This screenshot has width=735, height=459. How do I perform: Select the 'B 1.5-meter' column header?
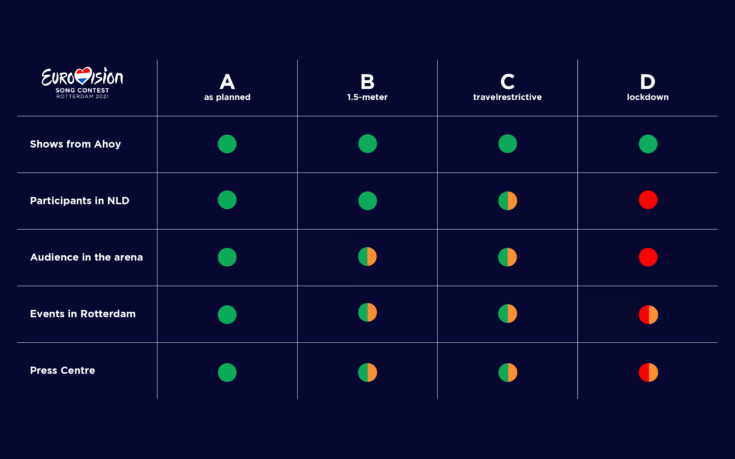(x=367, y=88)
